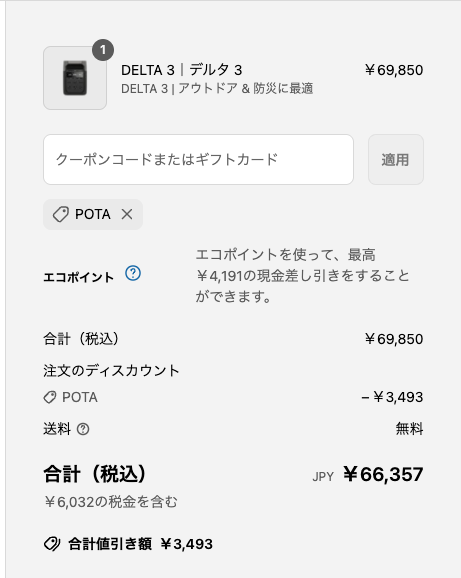
Task: Click the エコポイント ¥4,191 description text
Action: (x=302, y=275)
